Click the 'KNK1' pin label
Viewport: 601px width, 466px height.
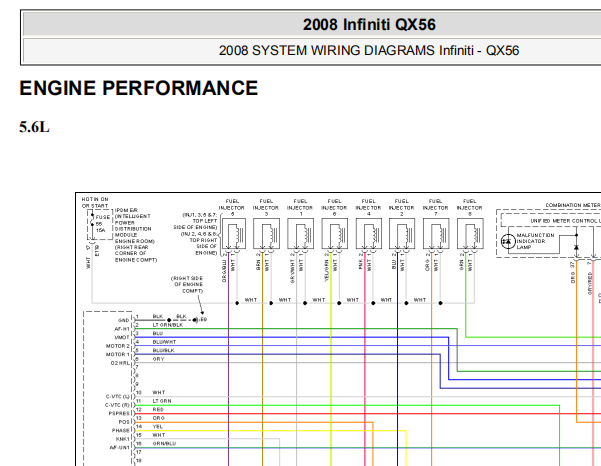coord(123,439)
